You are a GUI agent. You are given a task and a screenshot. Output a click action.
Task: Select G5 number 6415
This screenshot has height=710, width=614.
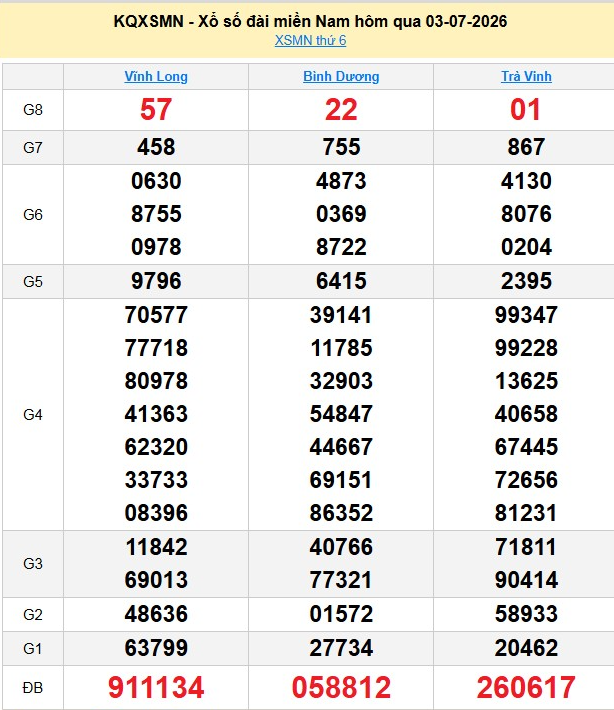[x=341, y=281]
